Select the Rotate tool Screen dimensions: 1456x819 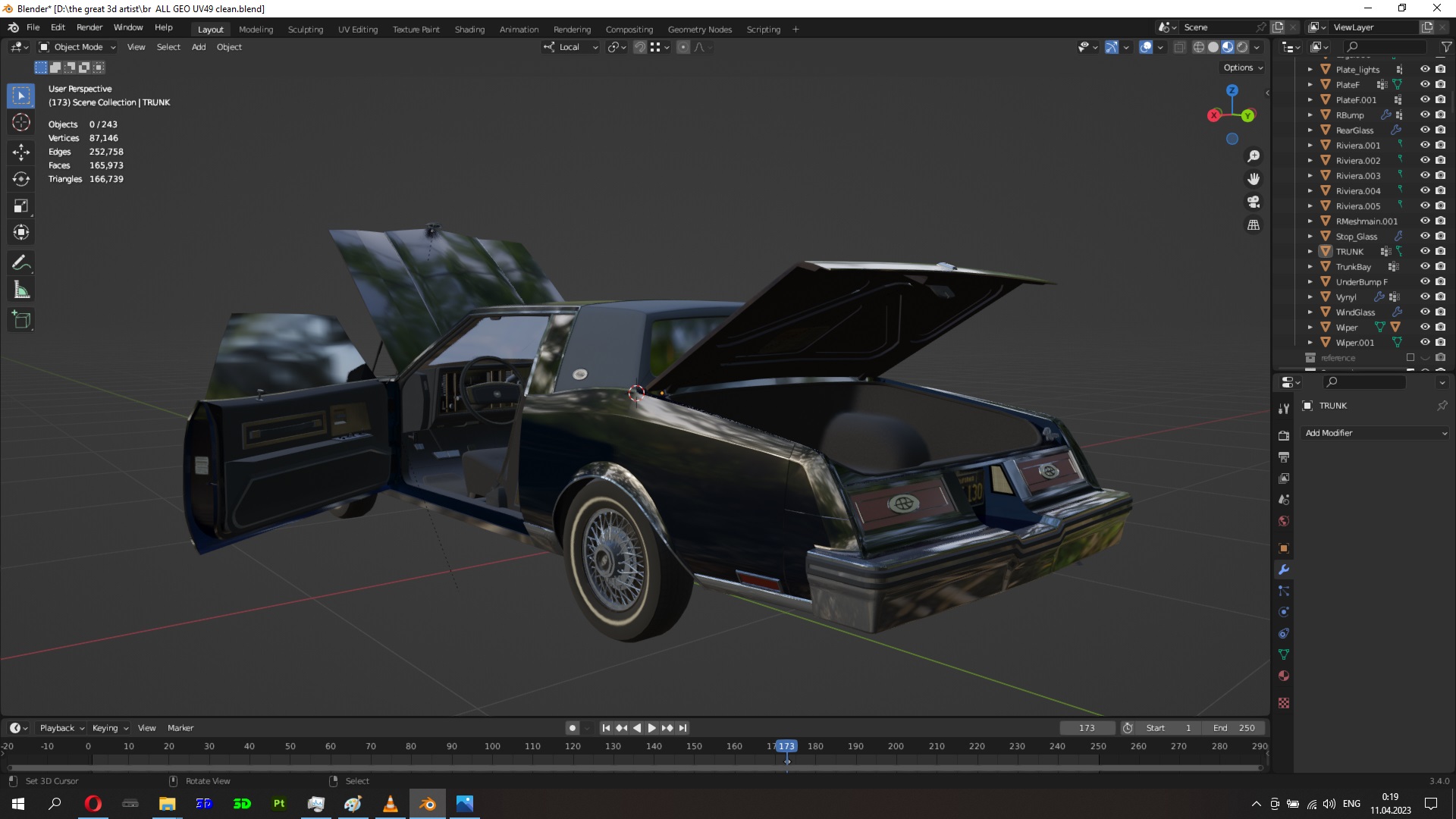pos(21,179)
